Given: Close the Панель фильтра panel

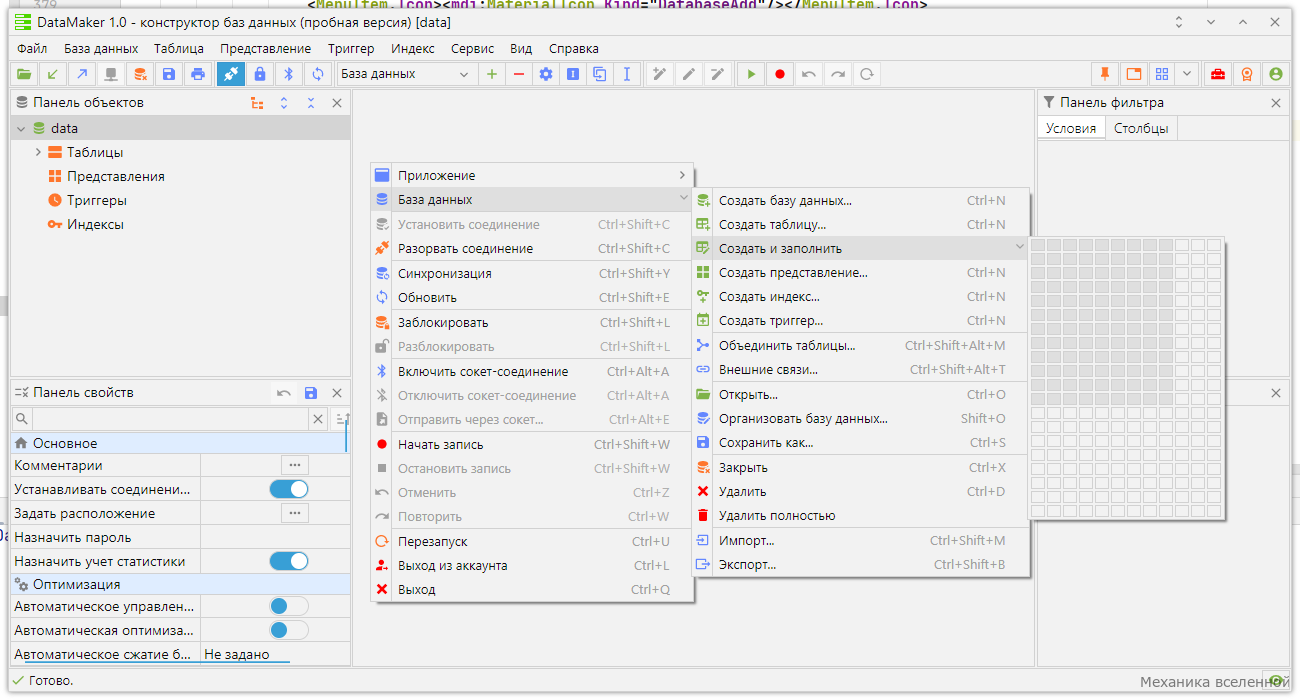Looking at the screenshot, I should pos(1276,103).
